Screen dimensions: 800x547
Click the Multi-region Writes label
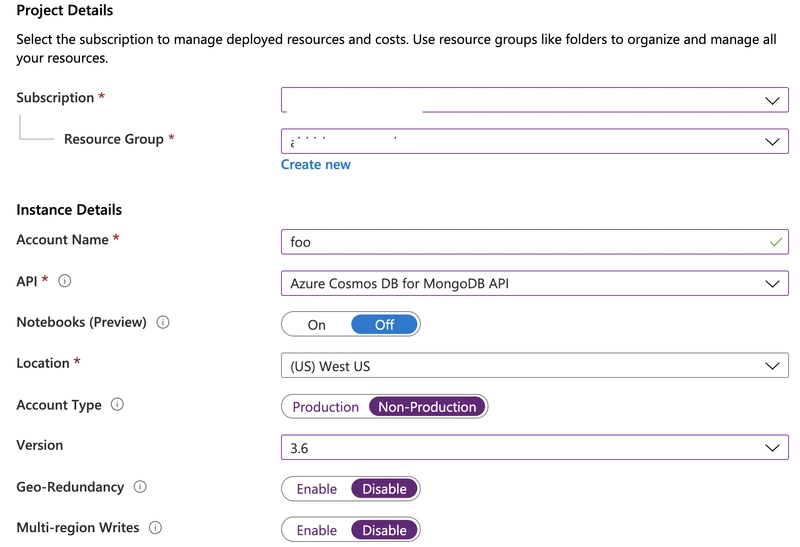tap(78, 528)
